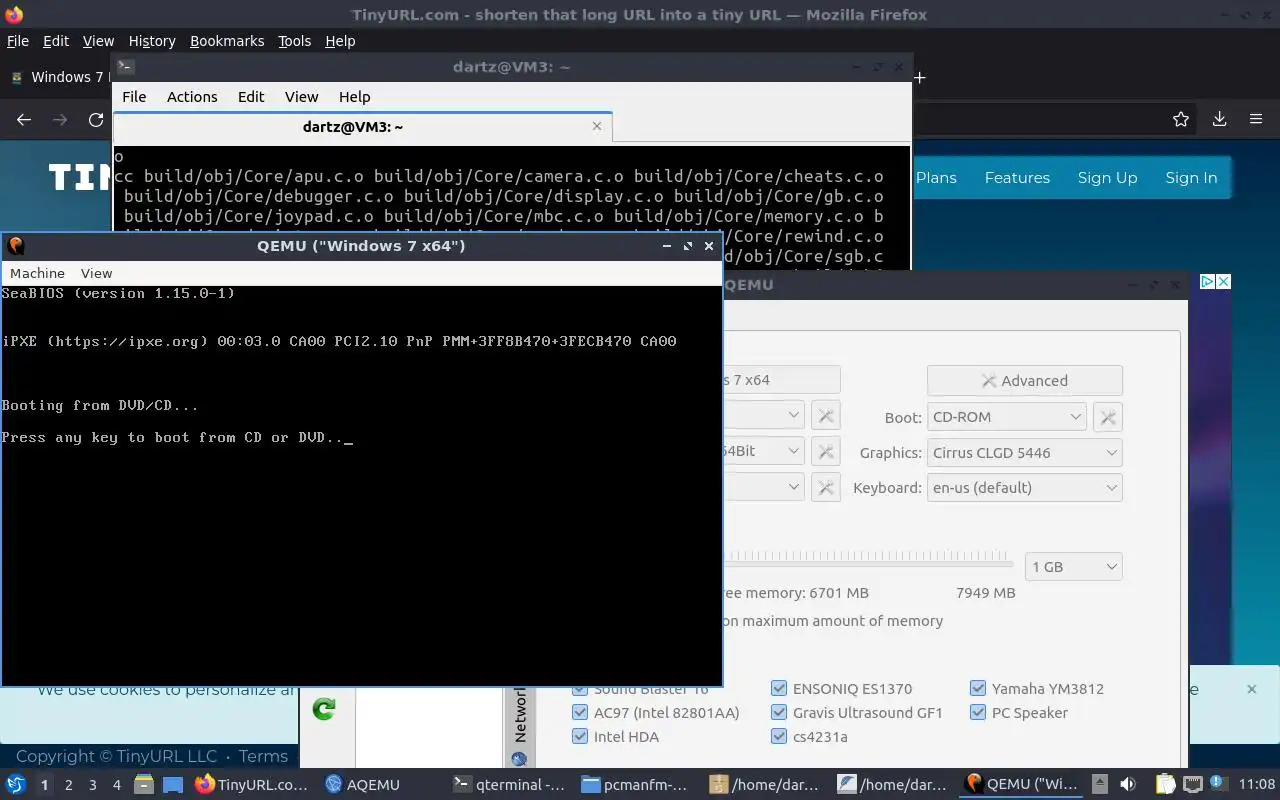Open Firefox History menu
The width and height of the screenshot is (1280, 800).
[152, 41]
